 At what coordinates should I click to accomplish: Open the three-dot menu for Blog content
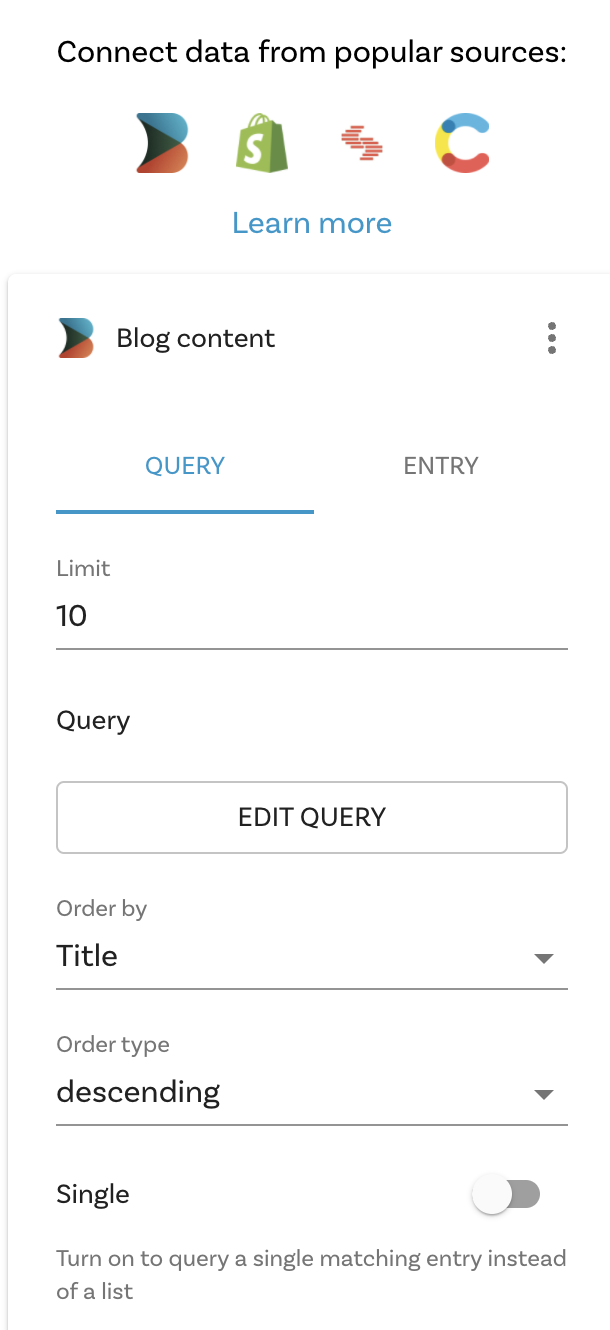coord(552,338)
